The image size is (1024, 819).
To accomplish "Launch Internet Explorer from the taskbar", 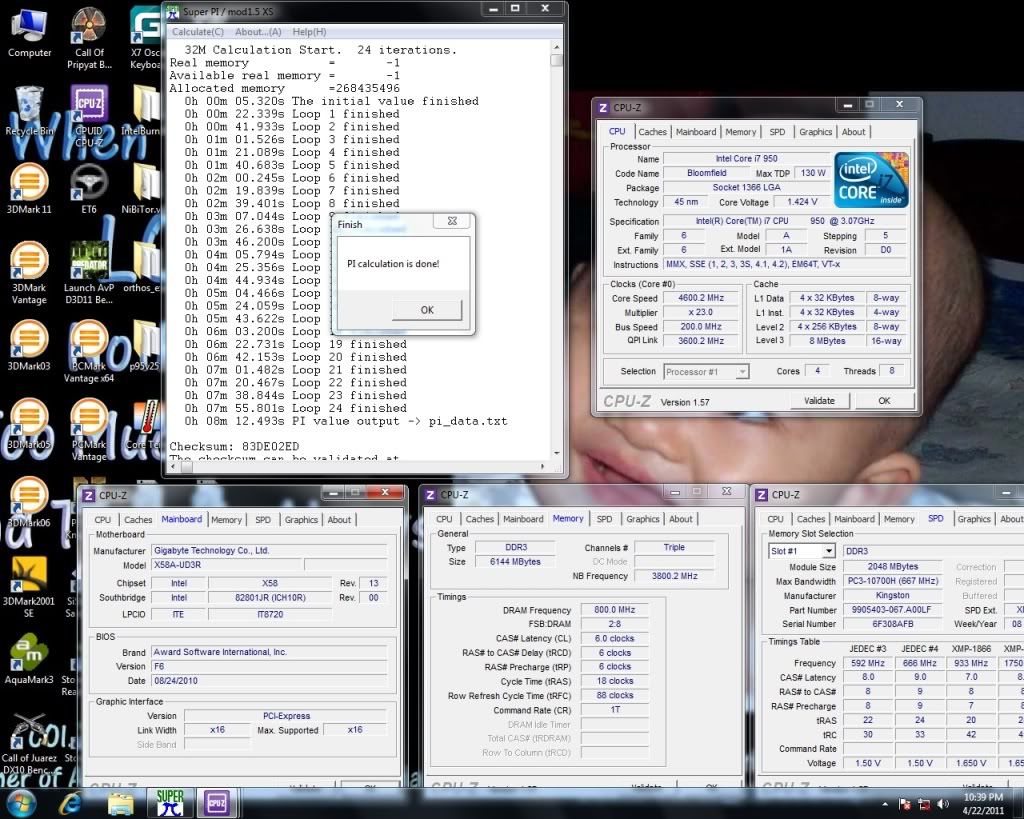I will pos(71,803).
